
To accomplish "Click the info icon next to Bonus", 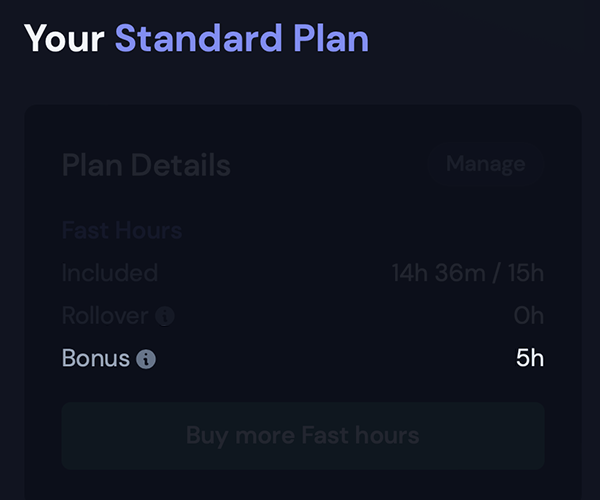I will pyautogui.click(x=146, y=359).
